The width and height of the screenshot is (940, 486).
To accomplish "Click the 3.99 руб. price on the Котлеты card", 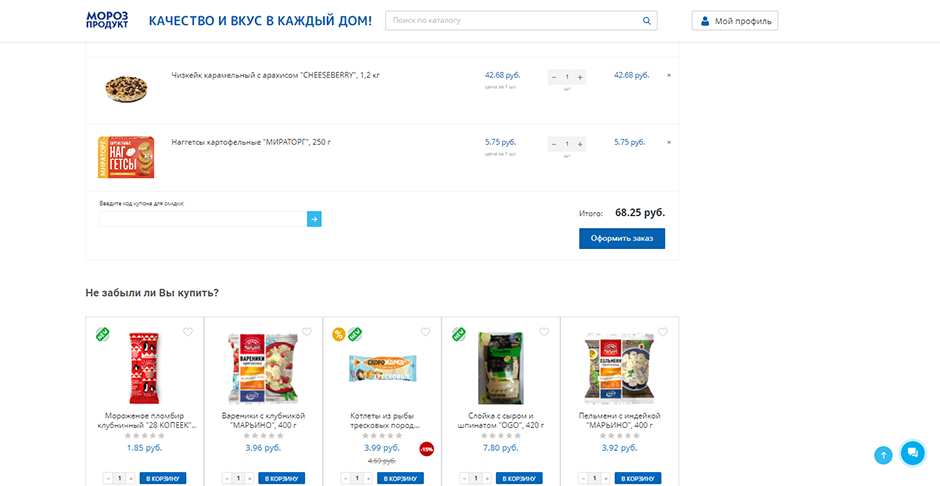I will click(382, 448).
